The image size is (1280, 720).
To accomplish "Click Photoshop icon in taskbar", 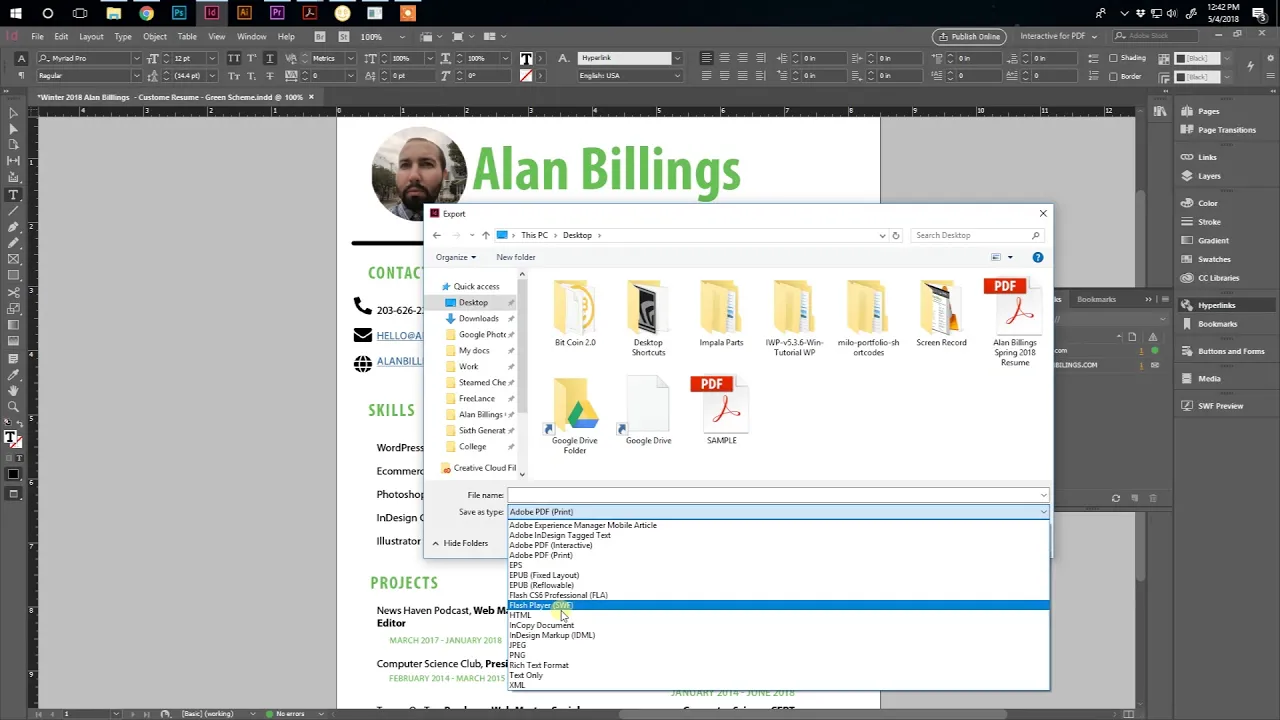I will (178, 13).
